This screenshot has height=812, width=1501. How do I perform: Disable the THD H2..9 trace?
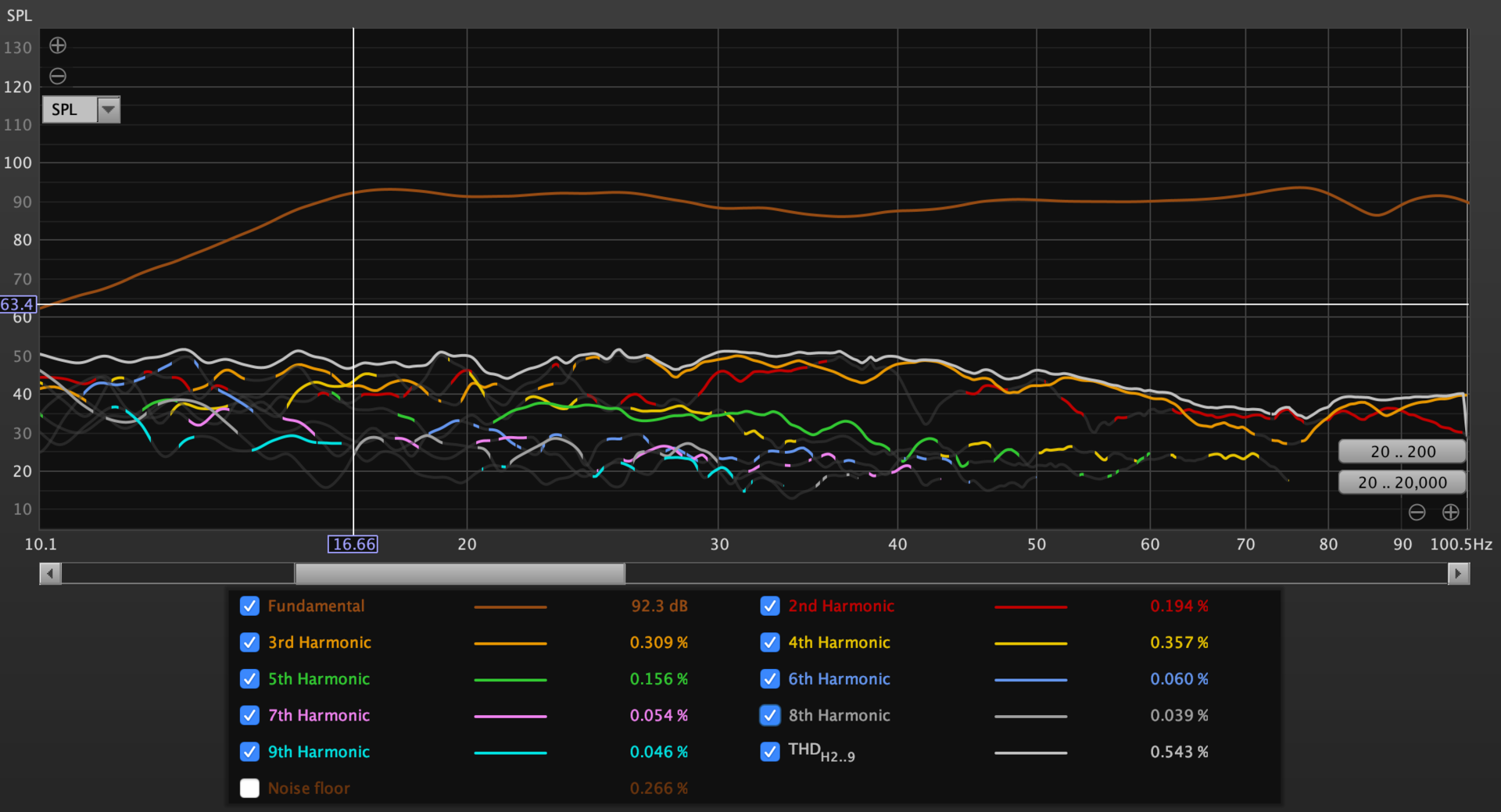pyautogui.click(x=770, y=752)
